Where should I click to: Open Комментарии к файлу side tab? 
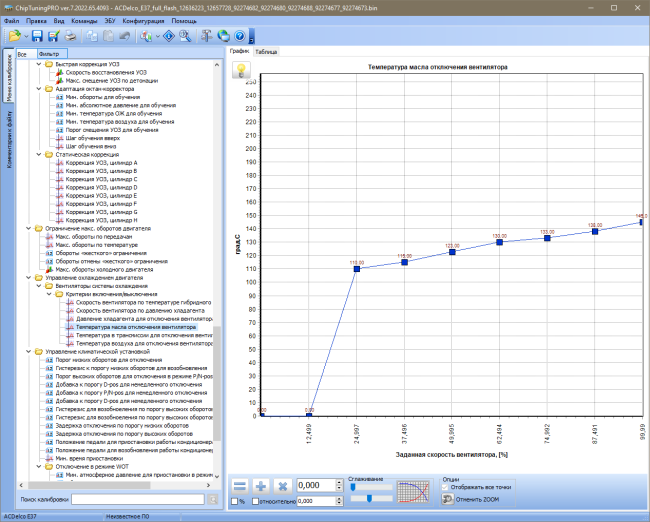(x=9, y=139)
